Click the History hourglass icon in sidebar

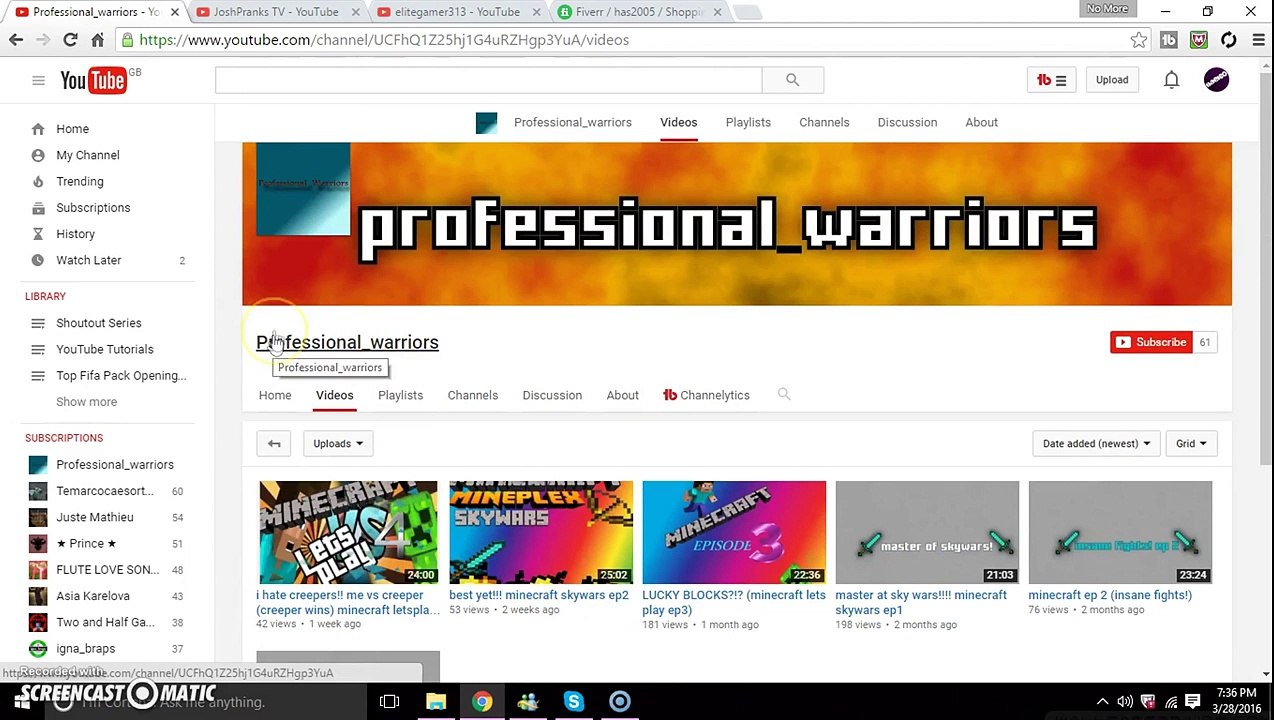[x=38, y=234]
